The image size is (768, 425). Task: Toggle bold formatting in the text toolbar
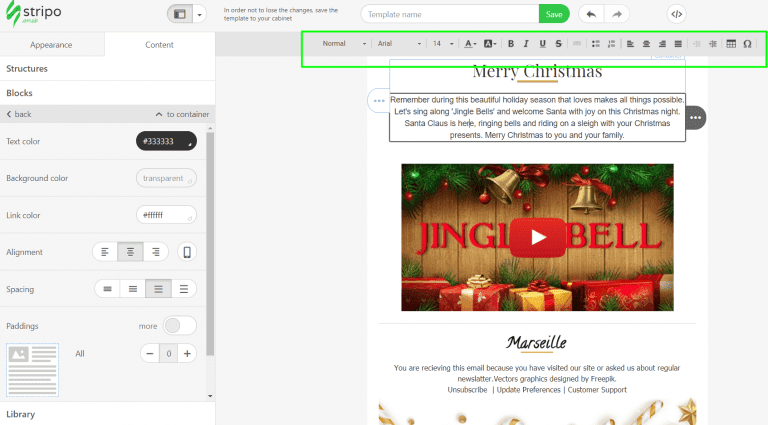(511, 44)
